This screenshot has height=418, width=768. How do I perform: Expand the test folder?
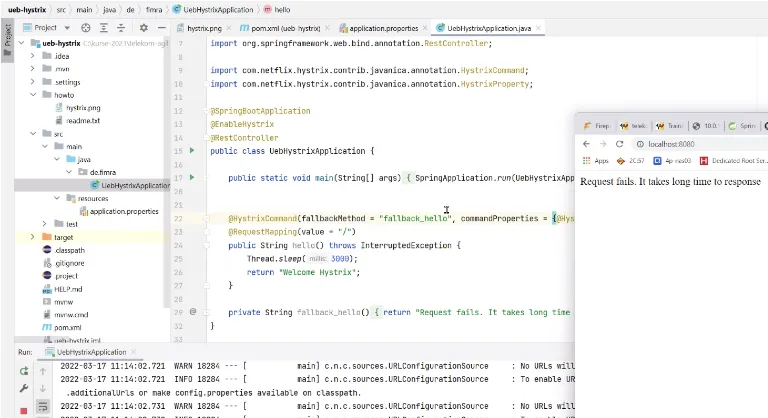point(45,224)
